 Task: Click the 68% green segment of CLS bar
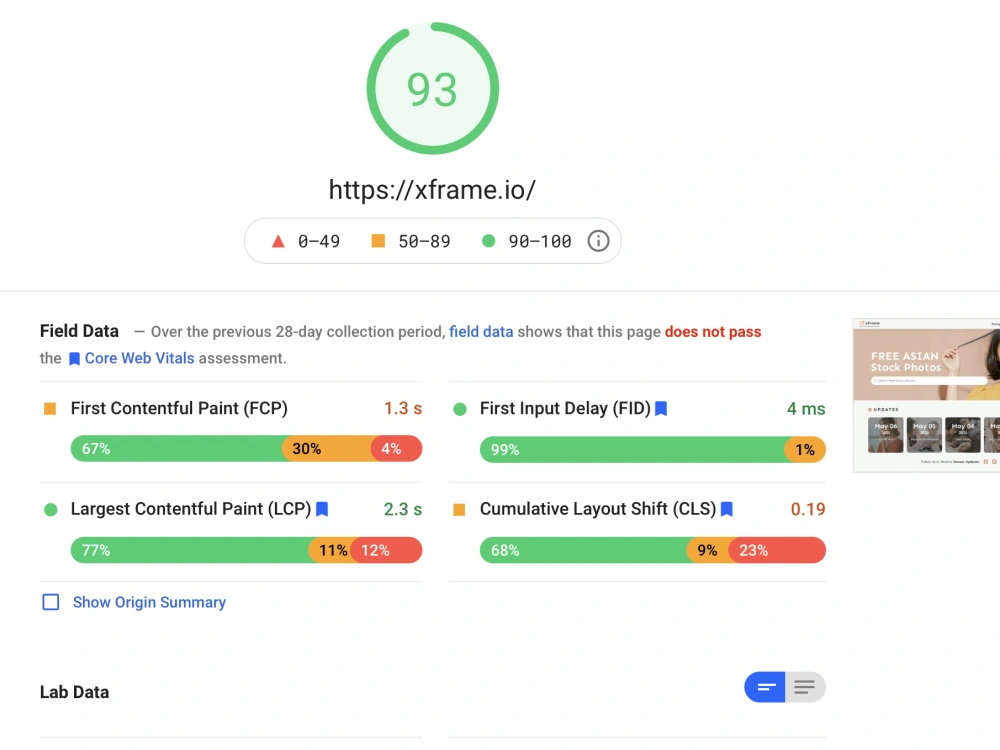(584, 550)
